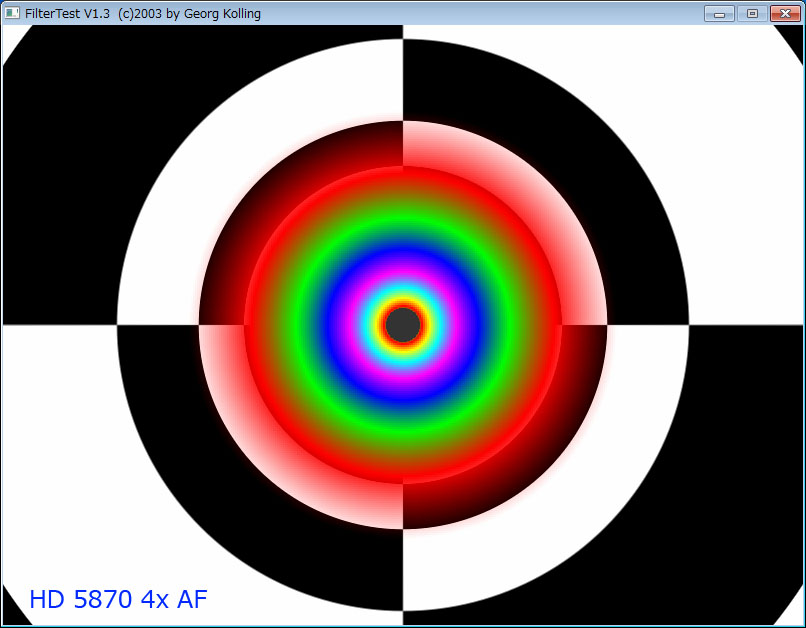Click the FilterTest V1.3 title text
Viewport: 806px width, 628px height.
pyautogui.click(x=143, y=14)
